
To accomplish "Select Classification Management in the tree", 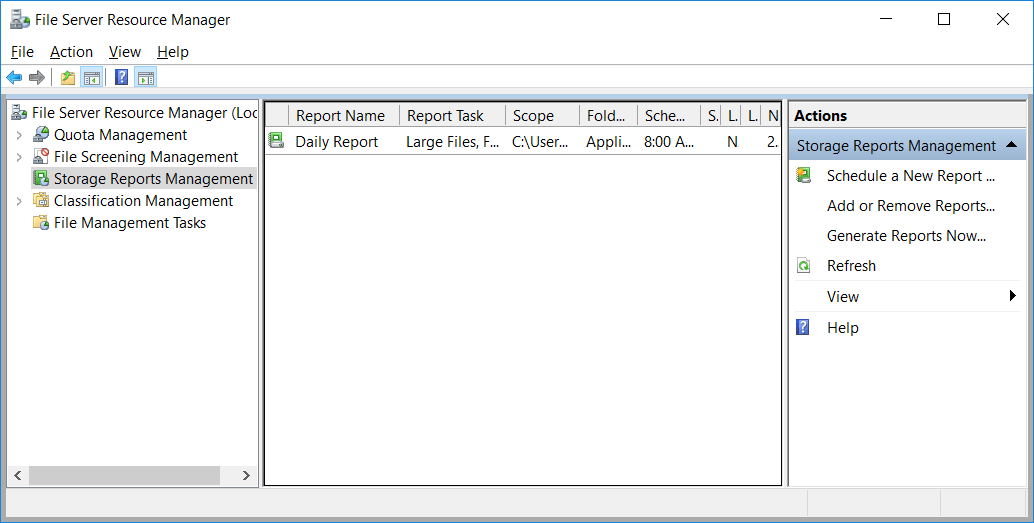I will tap(143, 200).
